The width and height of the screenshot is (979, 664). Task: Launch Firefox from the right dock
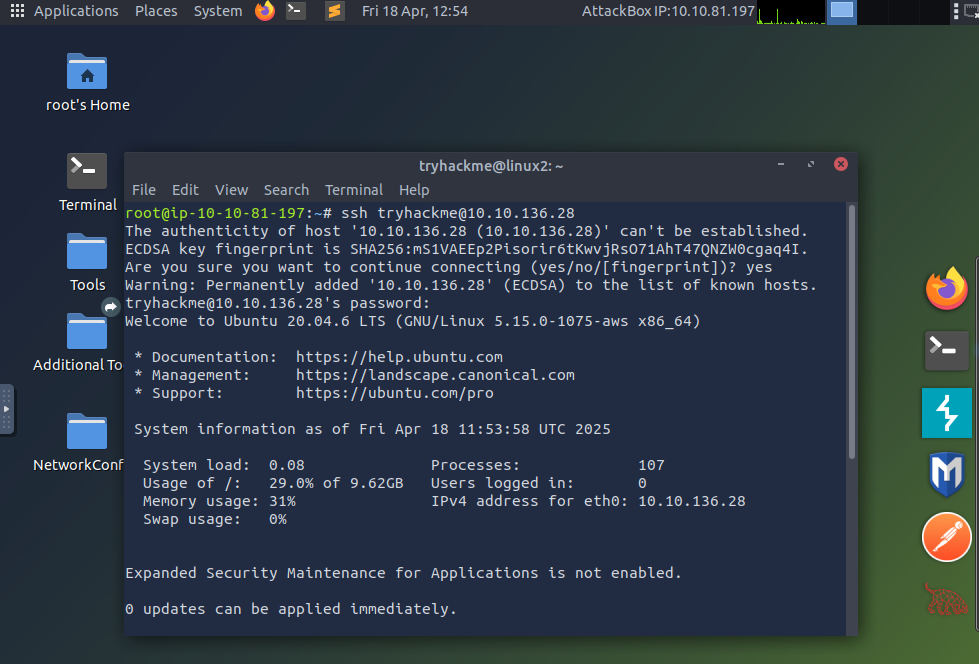[947, 289]
